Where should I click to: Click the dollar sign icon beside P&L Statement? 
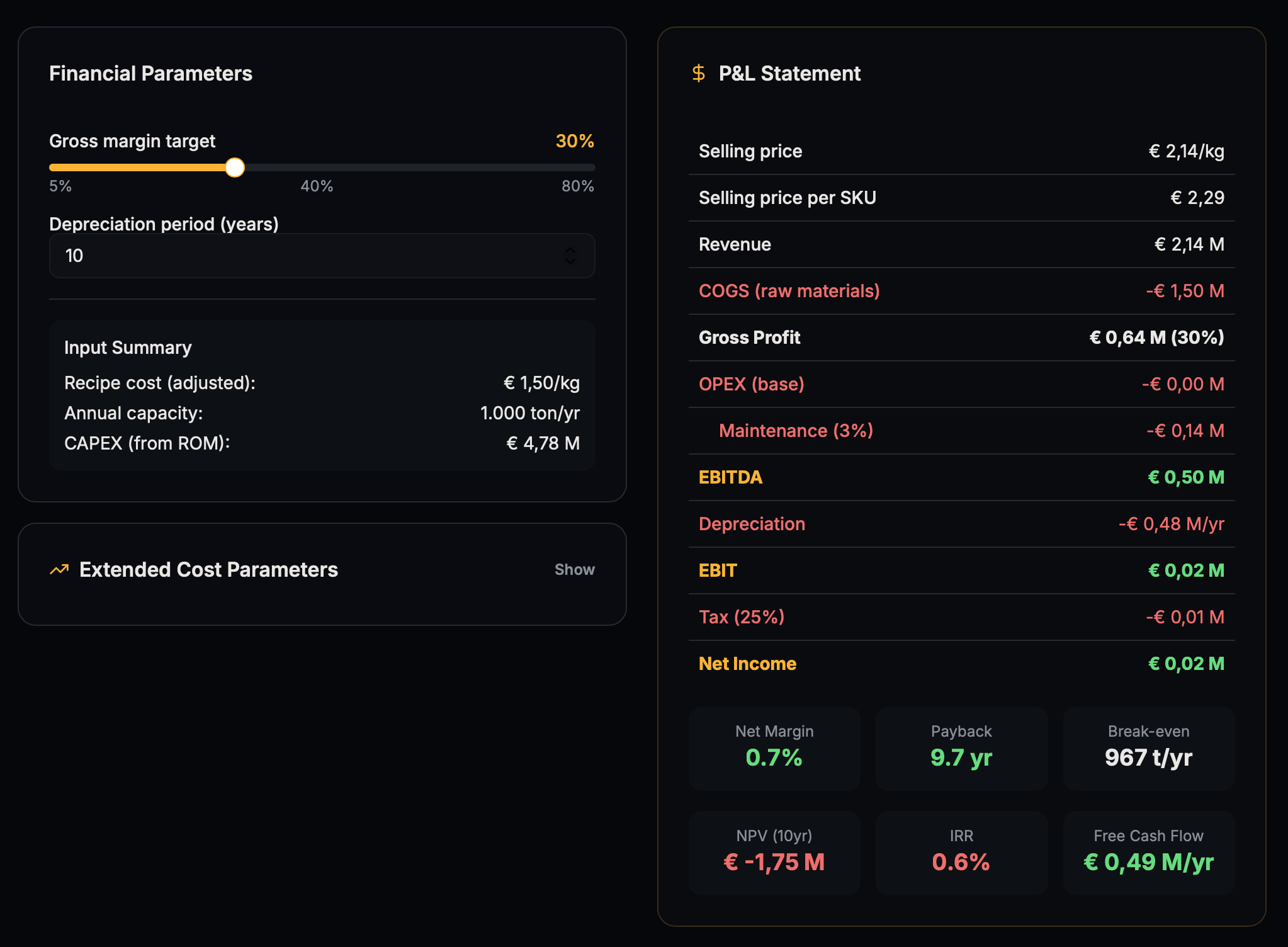tap(698, 74)
